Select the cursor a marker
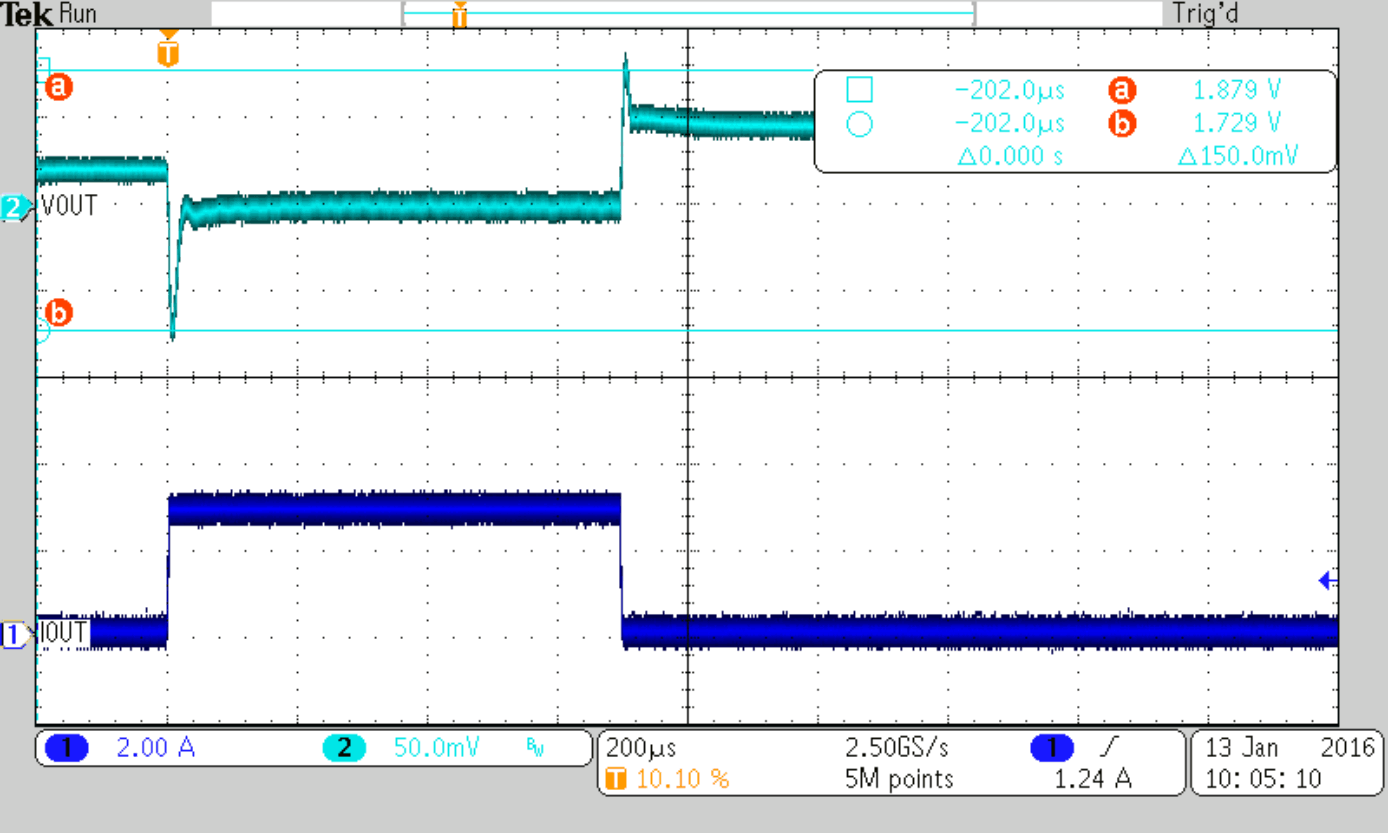This screenshot has height=833, width=1388. [x=57, y=88]
